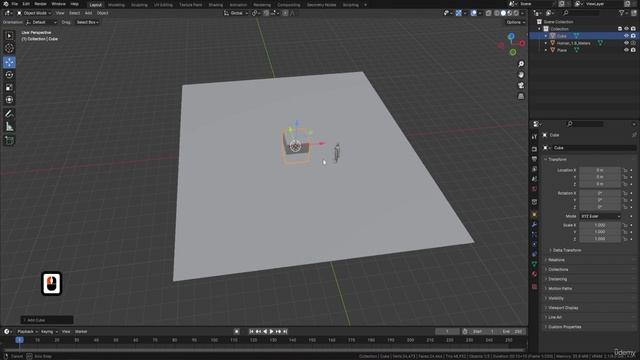Click the play animation button

click(271, 331)
